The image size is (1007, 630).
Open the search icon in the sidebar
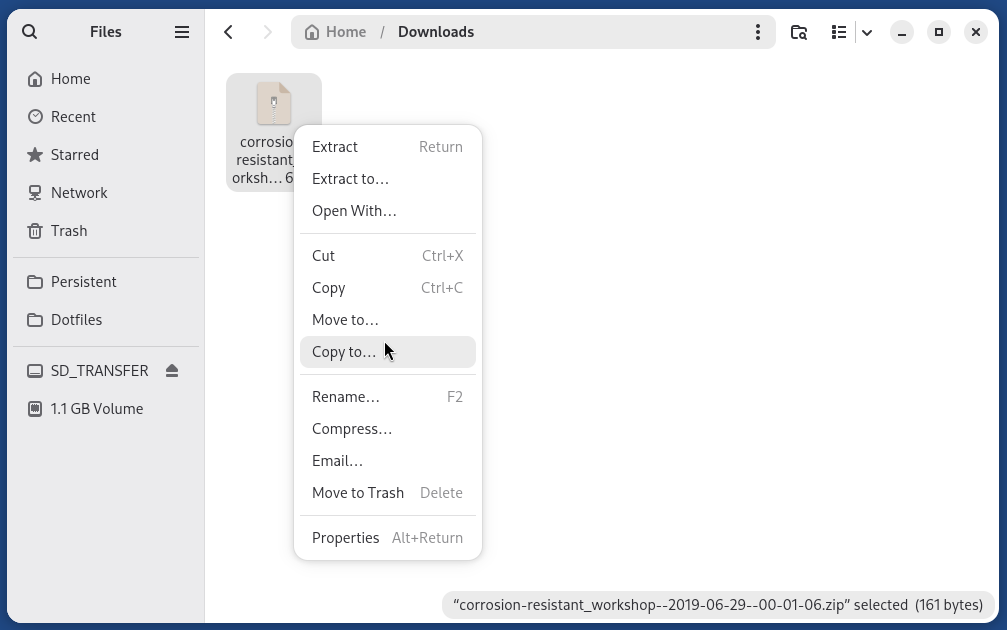point(29,31)
